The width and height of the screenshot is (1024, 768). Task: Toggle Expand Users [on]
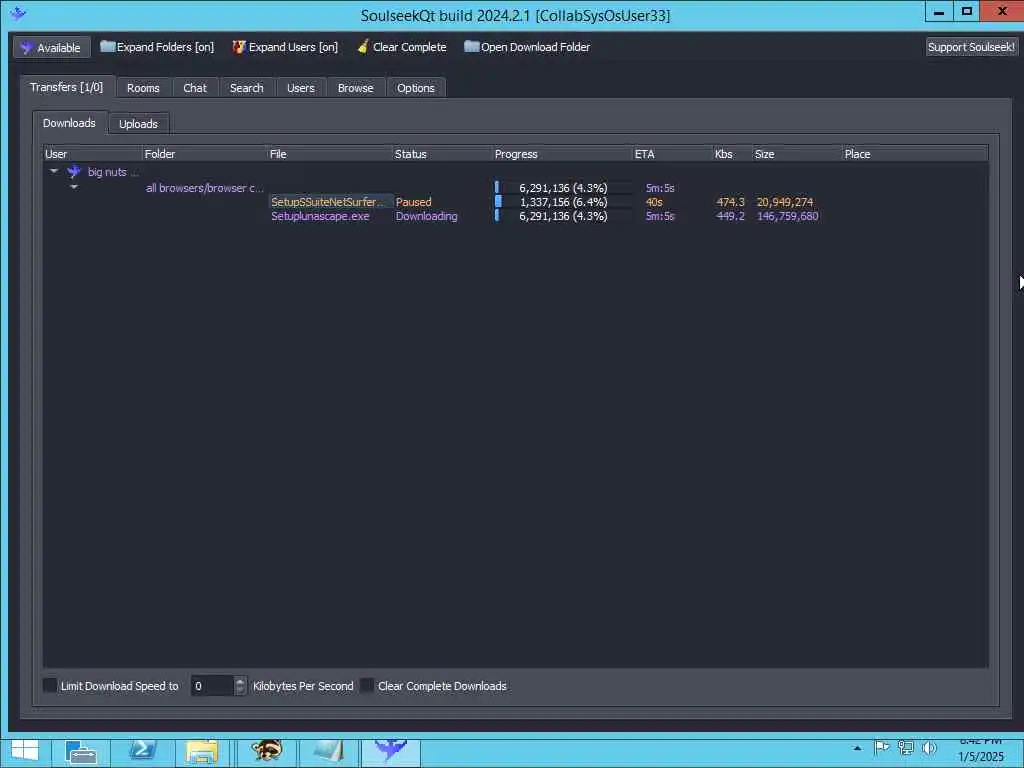pos(285,47)
